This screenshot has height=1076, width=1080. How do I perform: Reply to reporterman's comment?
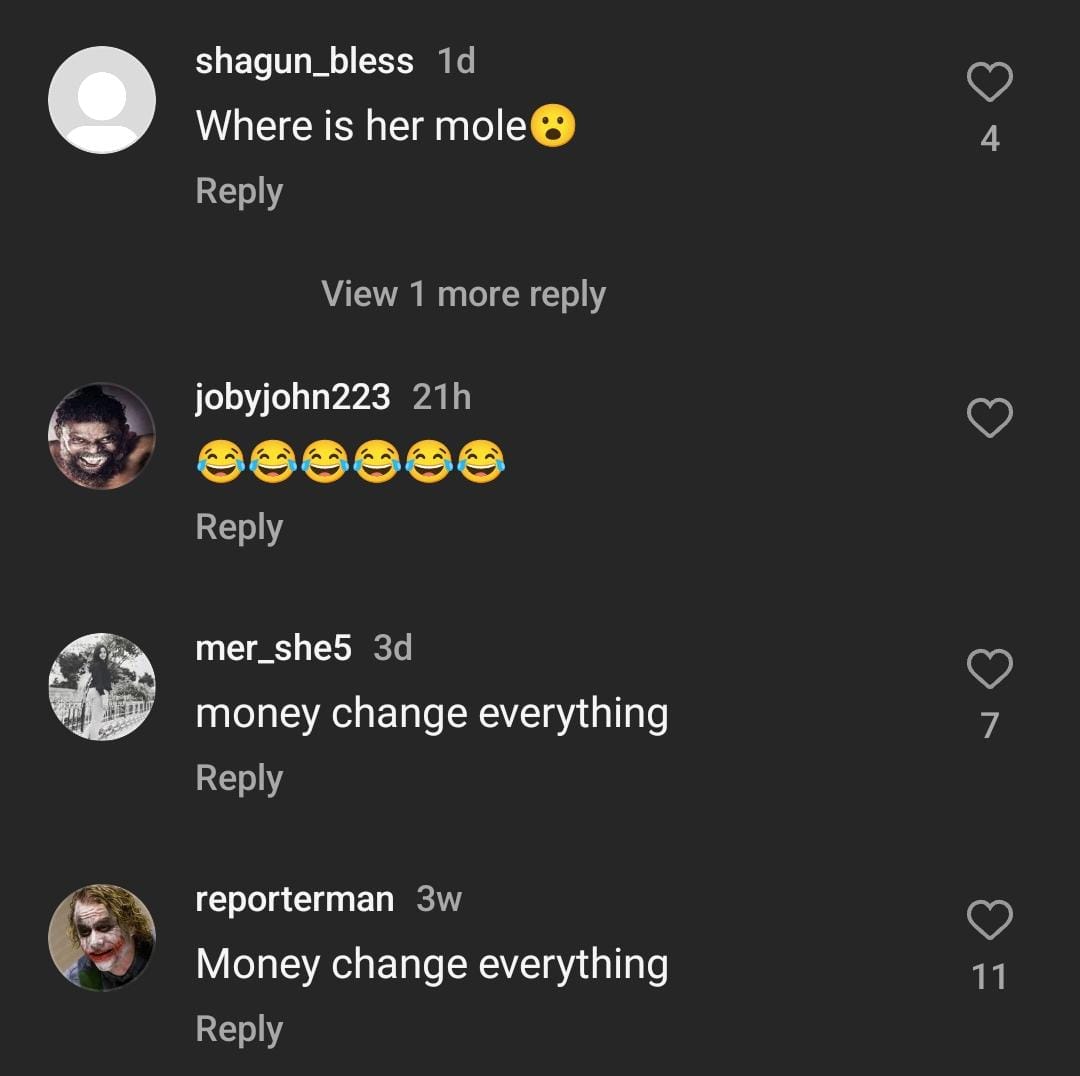[239, 1029]
